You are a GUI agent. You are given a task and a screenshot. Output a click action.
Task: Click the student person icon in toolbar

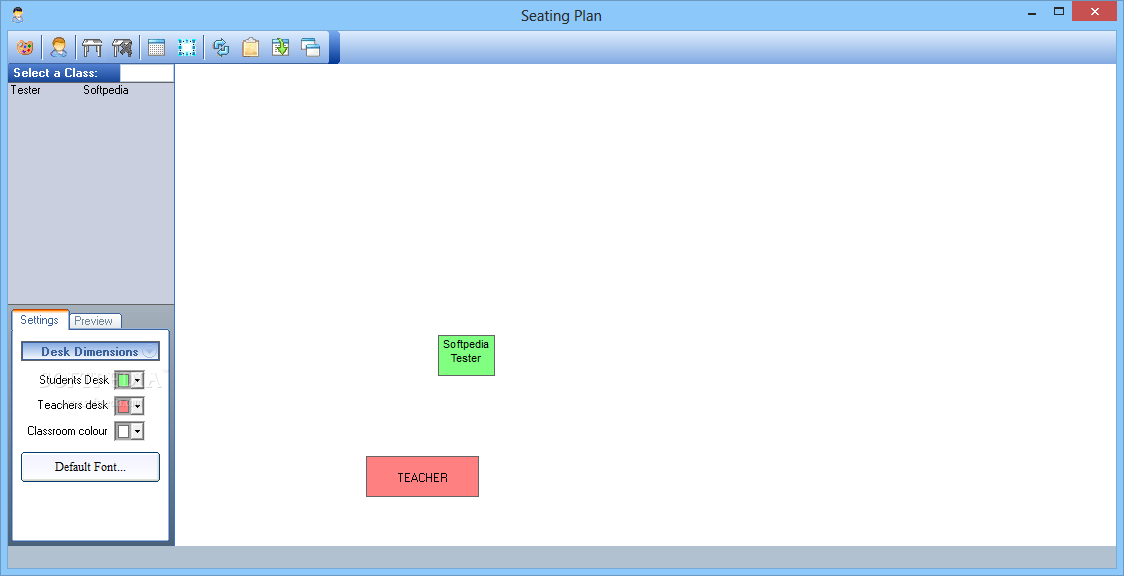pyautogui.click(x=59, y=48)
